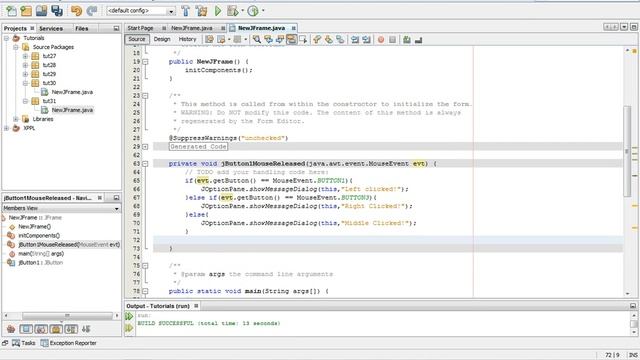Click the Previous Bookmark icon
Viewport: 640px width, 360px height.
[317, 40]
